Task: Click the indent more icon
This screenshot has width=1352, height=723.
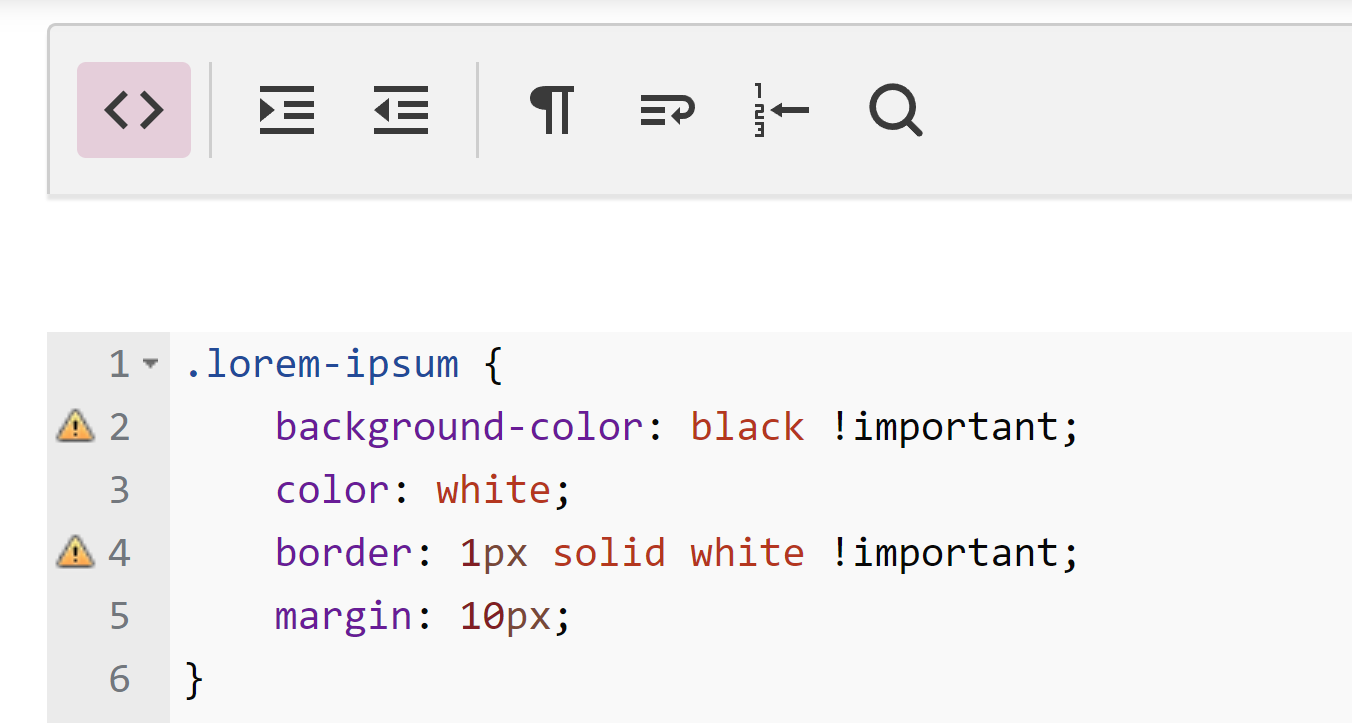Action: [x=286, y=110]
